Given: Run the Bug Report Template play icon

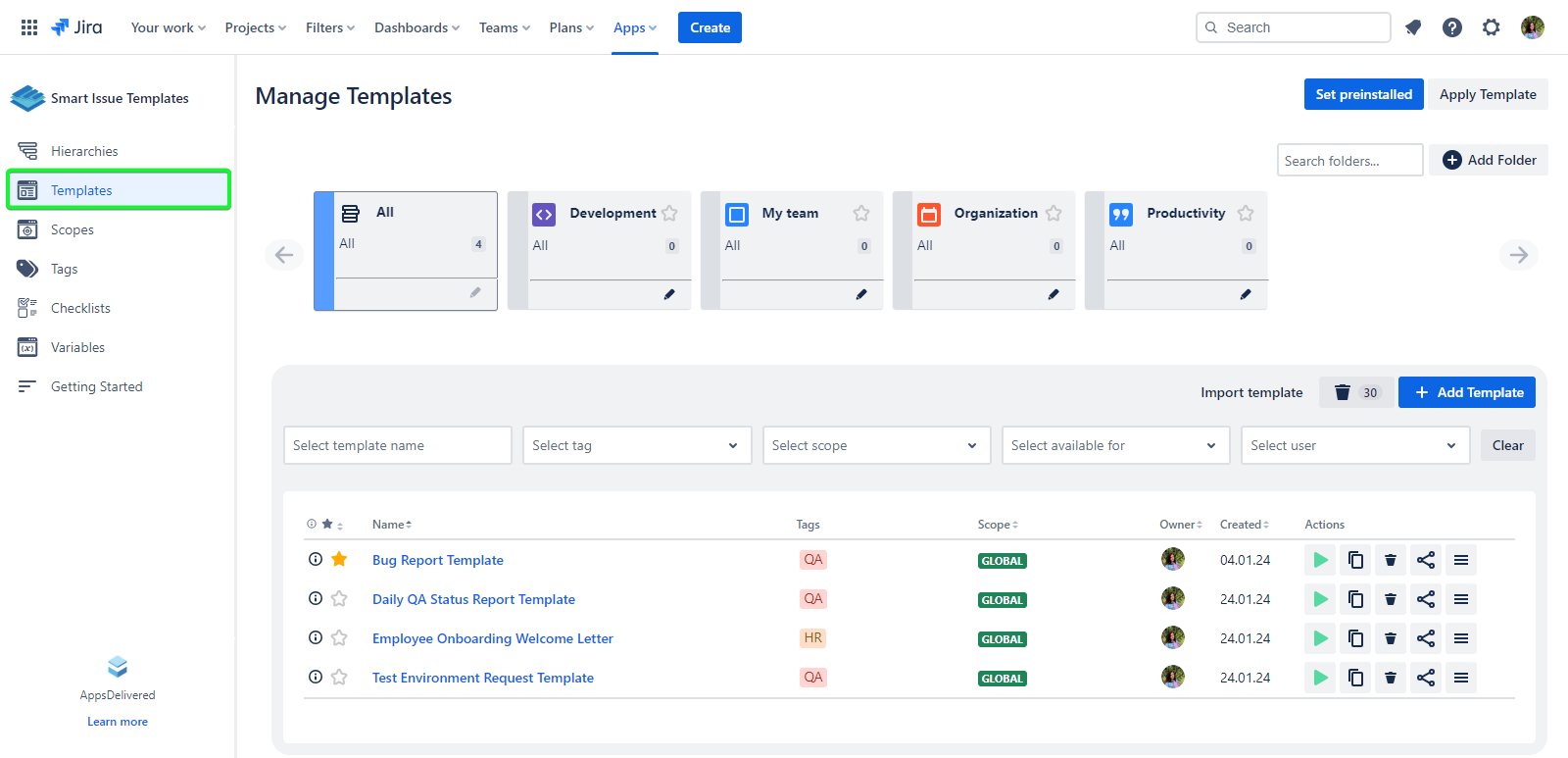Looking at the screenshot, I should (1320, 560).
